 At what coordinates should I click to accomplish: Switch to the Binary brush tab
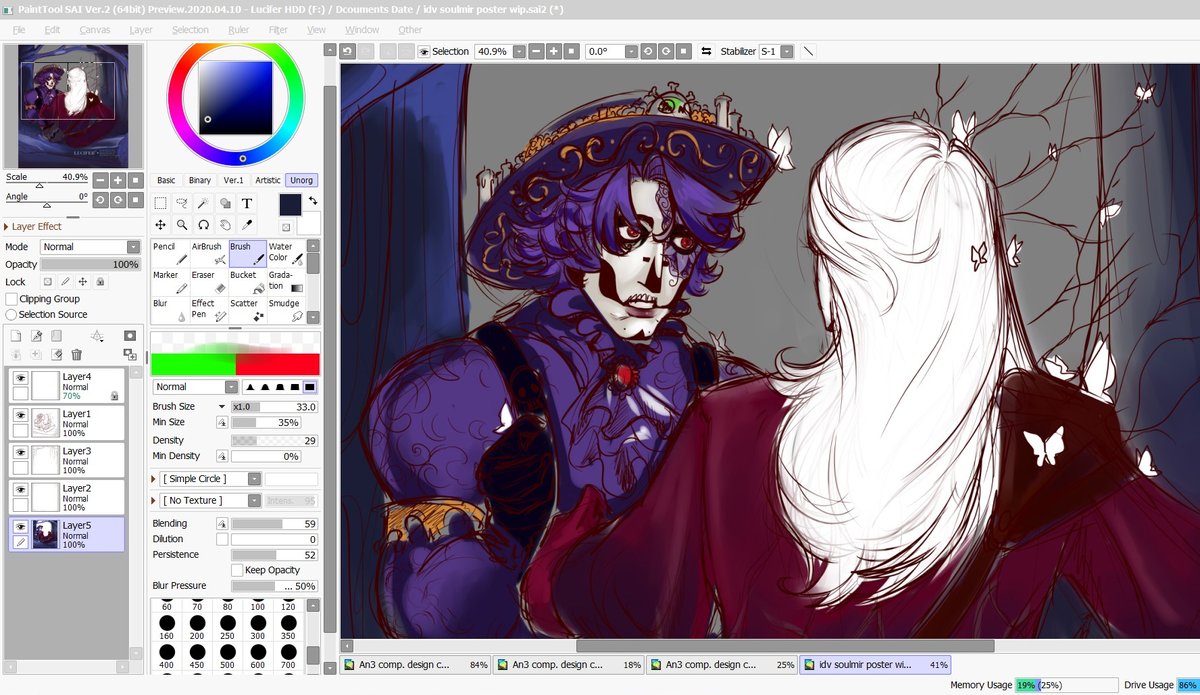tap(200, 180)
